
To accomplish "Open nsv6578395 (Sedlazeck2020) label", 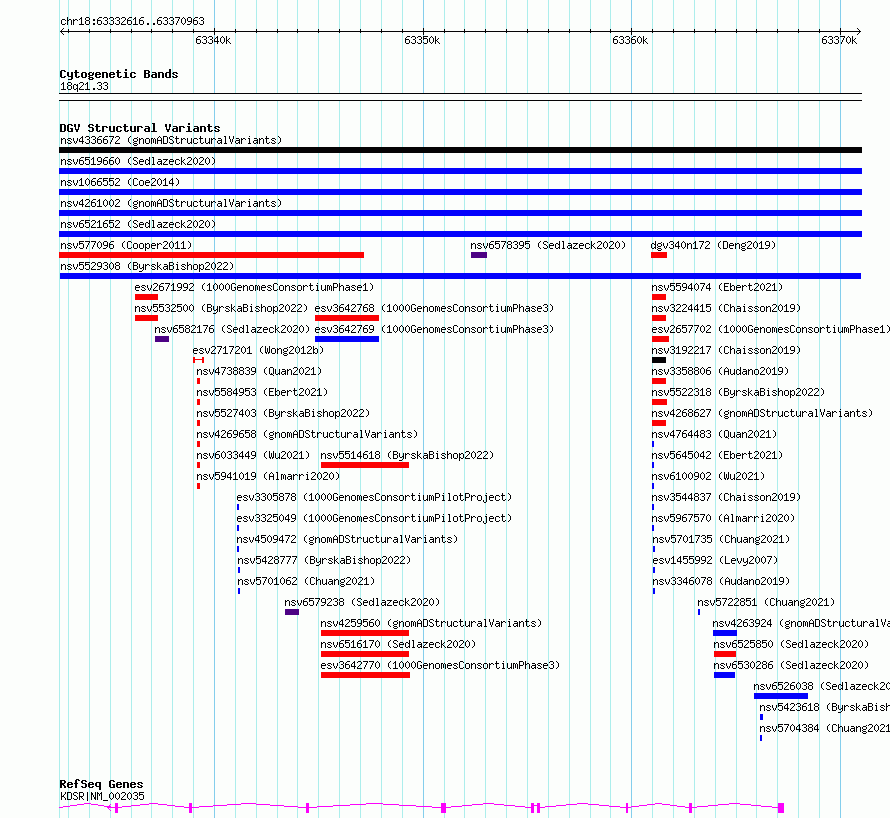I will pyautogui.click(x=548, y=245).
